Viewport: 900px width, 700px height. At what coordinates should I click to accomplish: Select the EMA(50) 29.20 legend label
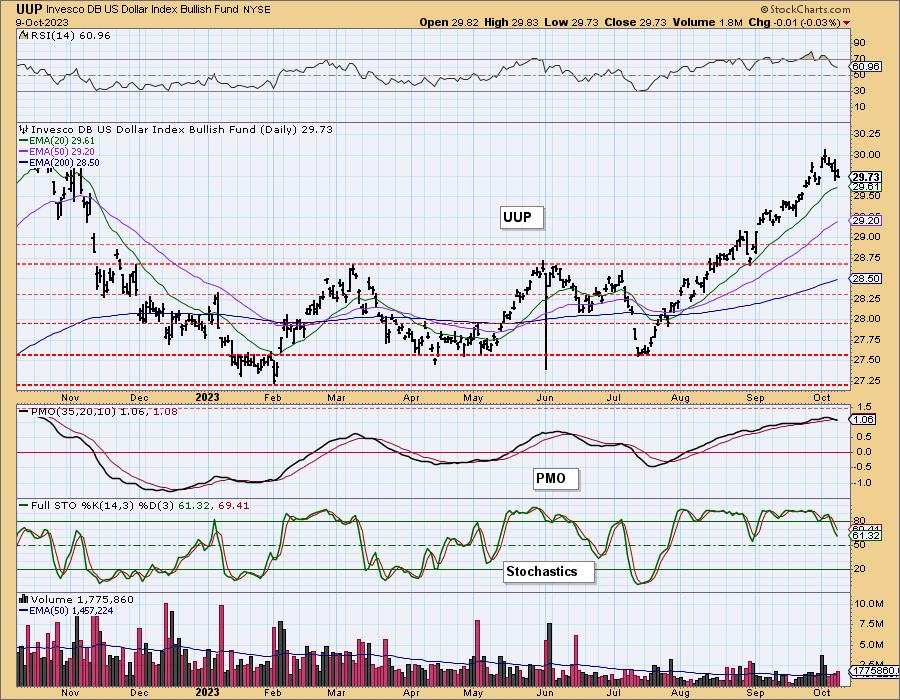click(61, 151)
